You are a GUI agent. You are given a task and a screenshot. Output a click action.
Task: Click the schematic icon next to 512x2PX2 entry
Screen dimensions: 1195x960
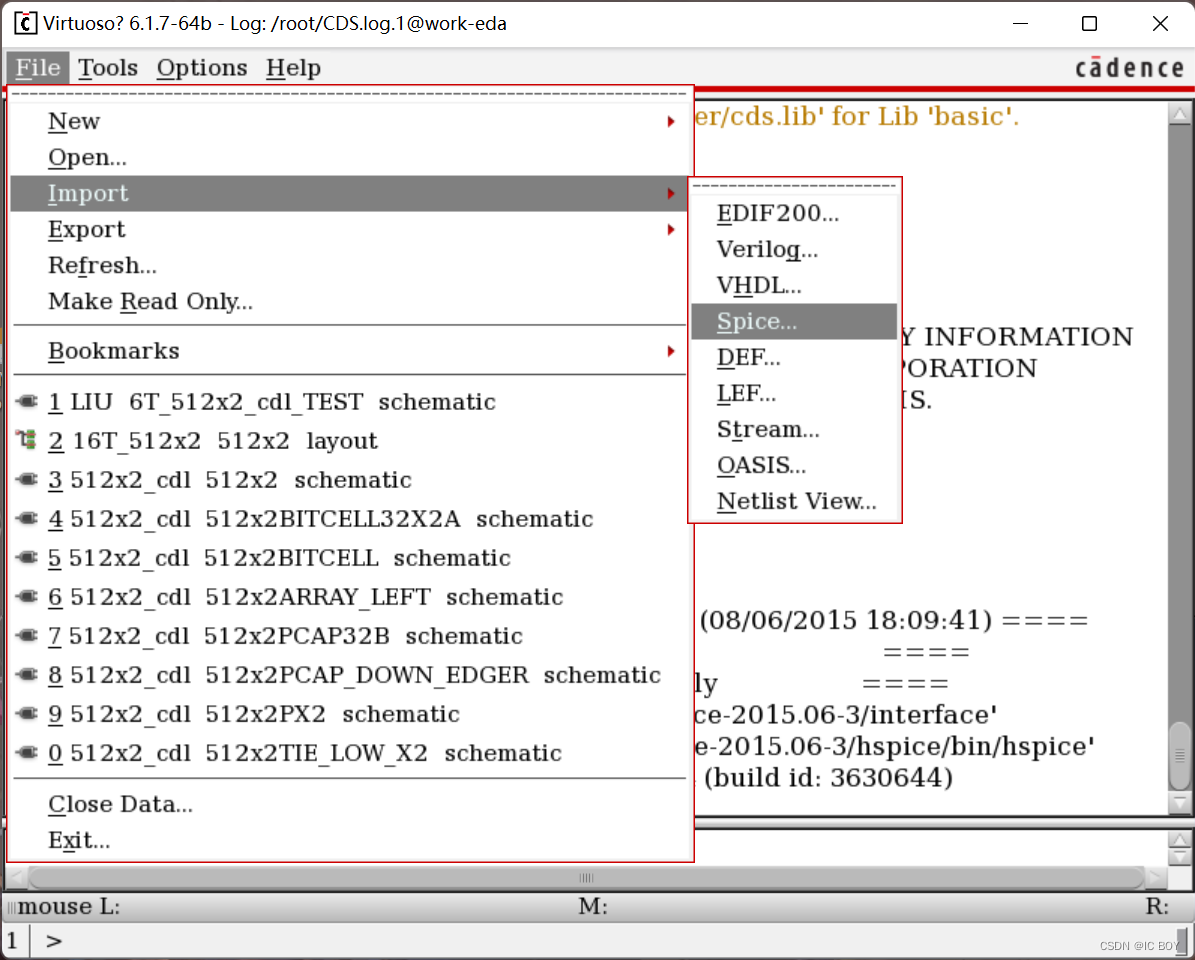[27, 713]
